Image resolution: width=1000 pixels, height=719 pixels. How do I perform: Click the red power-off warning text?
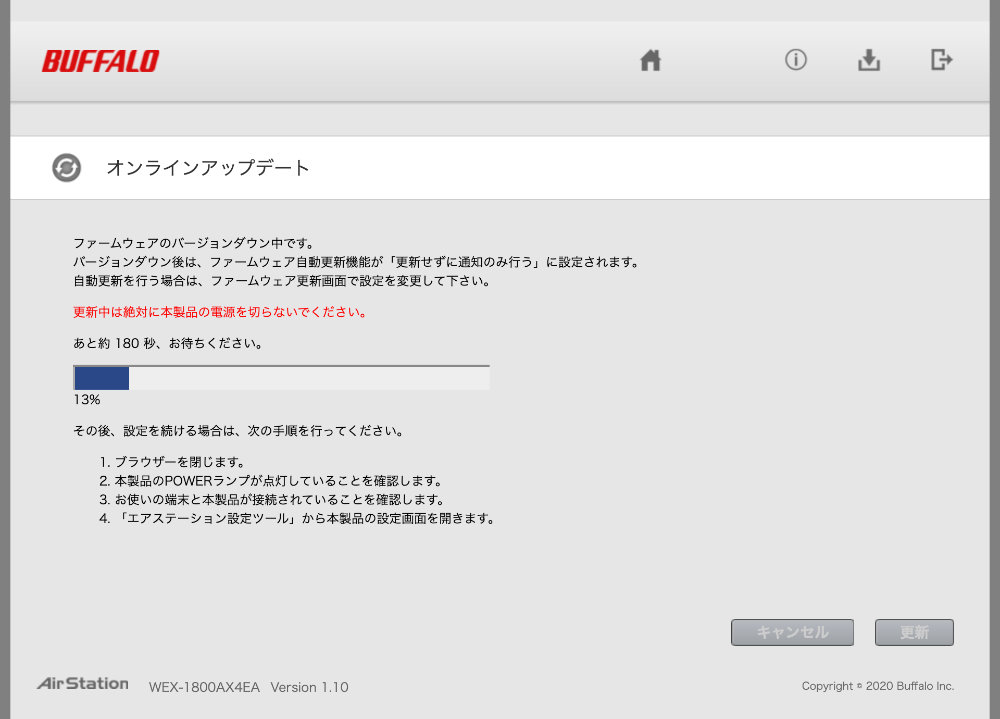click(219, 312)
